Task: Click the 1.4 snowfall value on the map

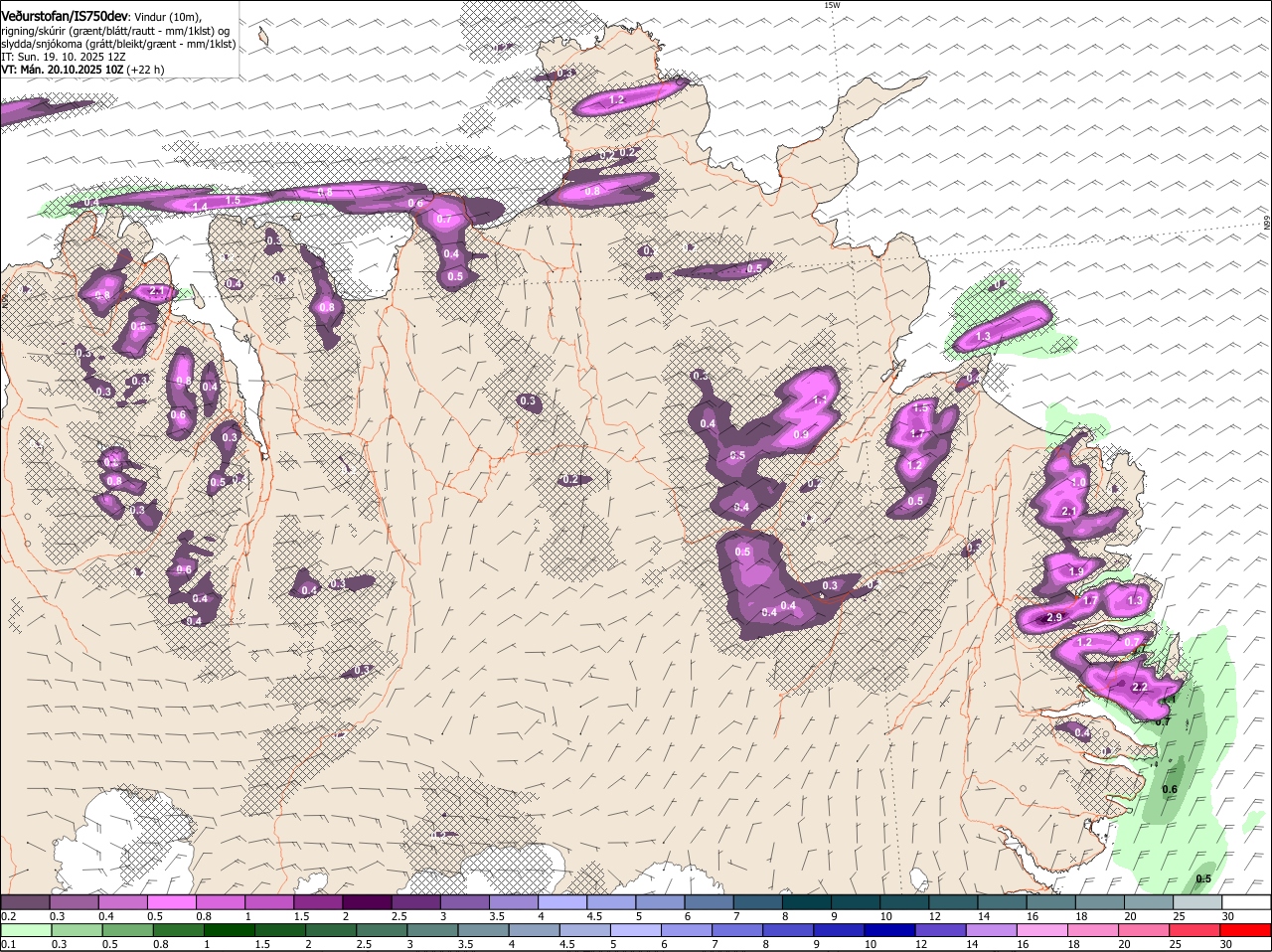Action: [200, 207]
